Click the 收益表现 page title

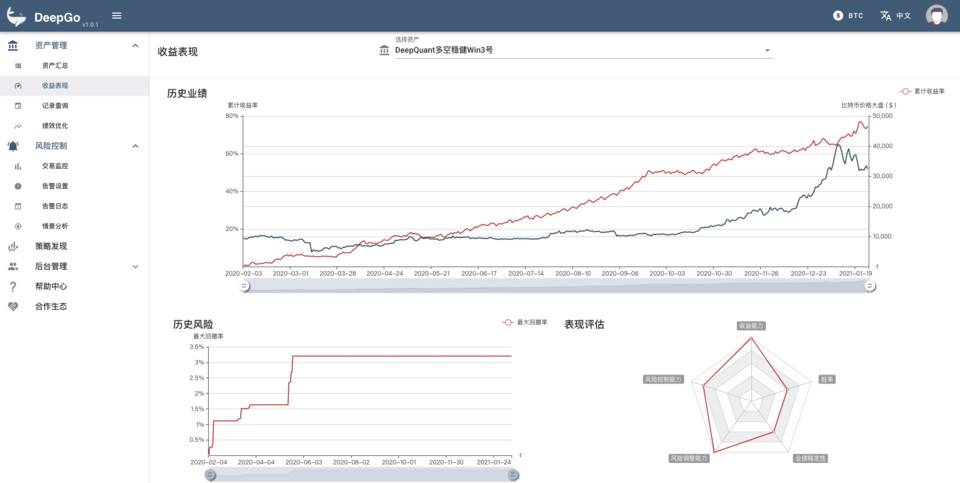click(x=178, y=52)
